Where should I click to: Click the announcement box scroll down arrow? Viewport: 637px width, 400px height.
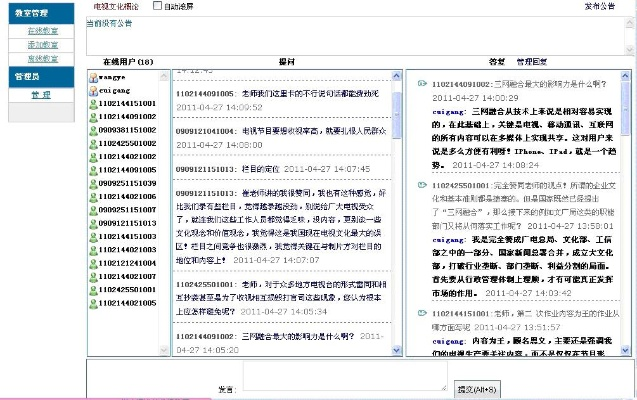(x=630, y=50)
